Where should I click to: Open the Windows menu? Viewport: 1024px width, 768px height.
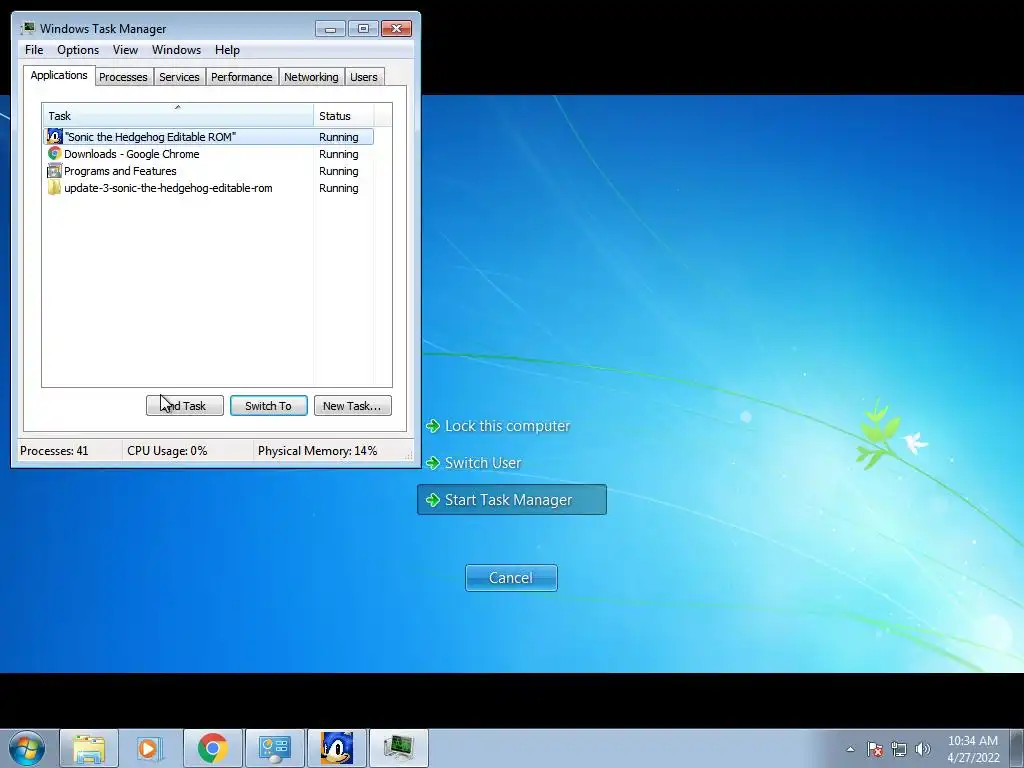tap(176, 50)
